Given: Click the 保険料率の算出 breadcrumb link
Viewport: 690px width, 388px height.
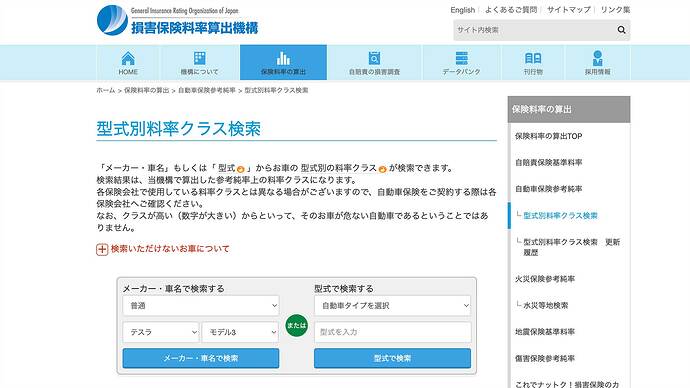Looking at the screenshot, I should [147, 90].
